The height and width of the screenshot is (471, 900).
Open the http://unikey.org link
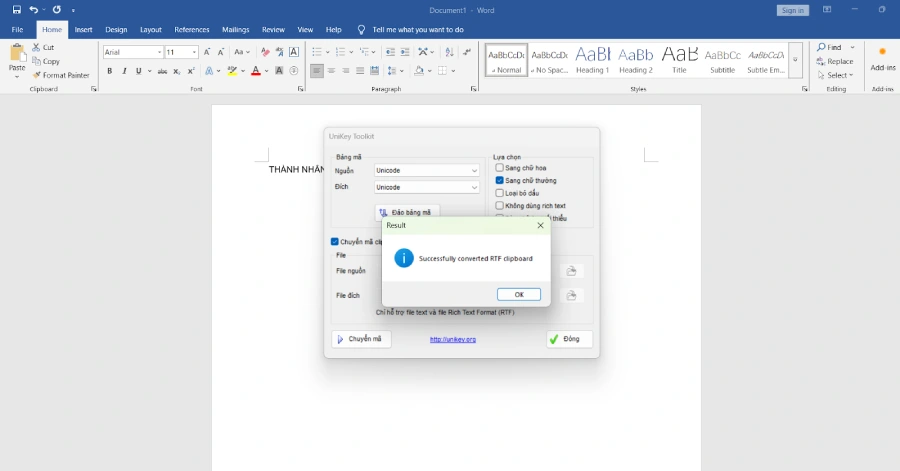pyautogui.click(x=453, y=340)
